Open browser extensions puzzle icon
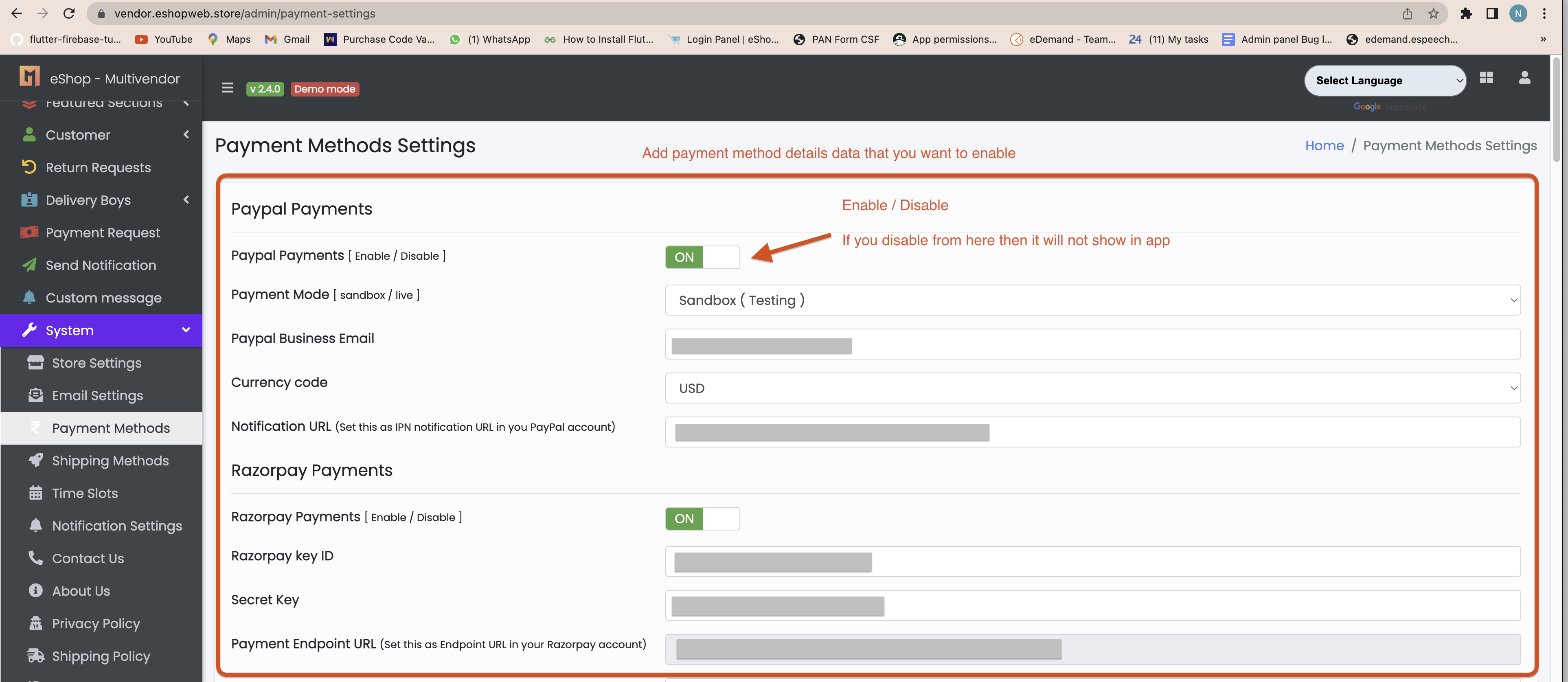Viewport: 1568px width, 682px height. point(1466,13)
